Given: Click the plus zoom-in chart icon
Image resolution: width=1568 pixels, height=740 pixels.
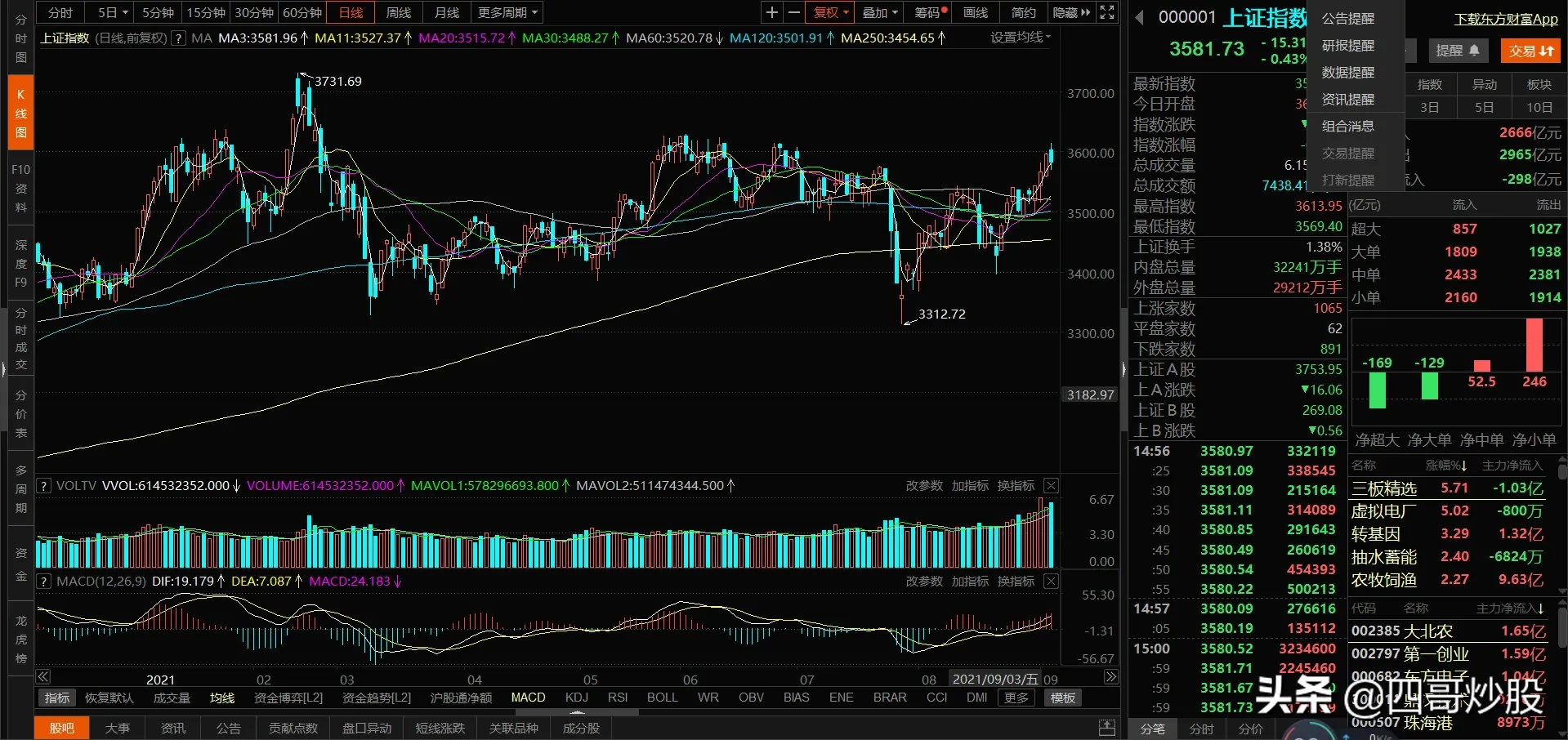Looking at the screenshot, I should [771, 12].
